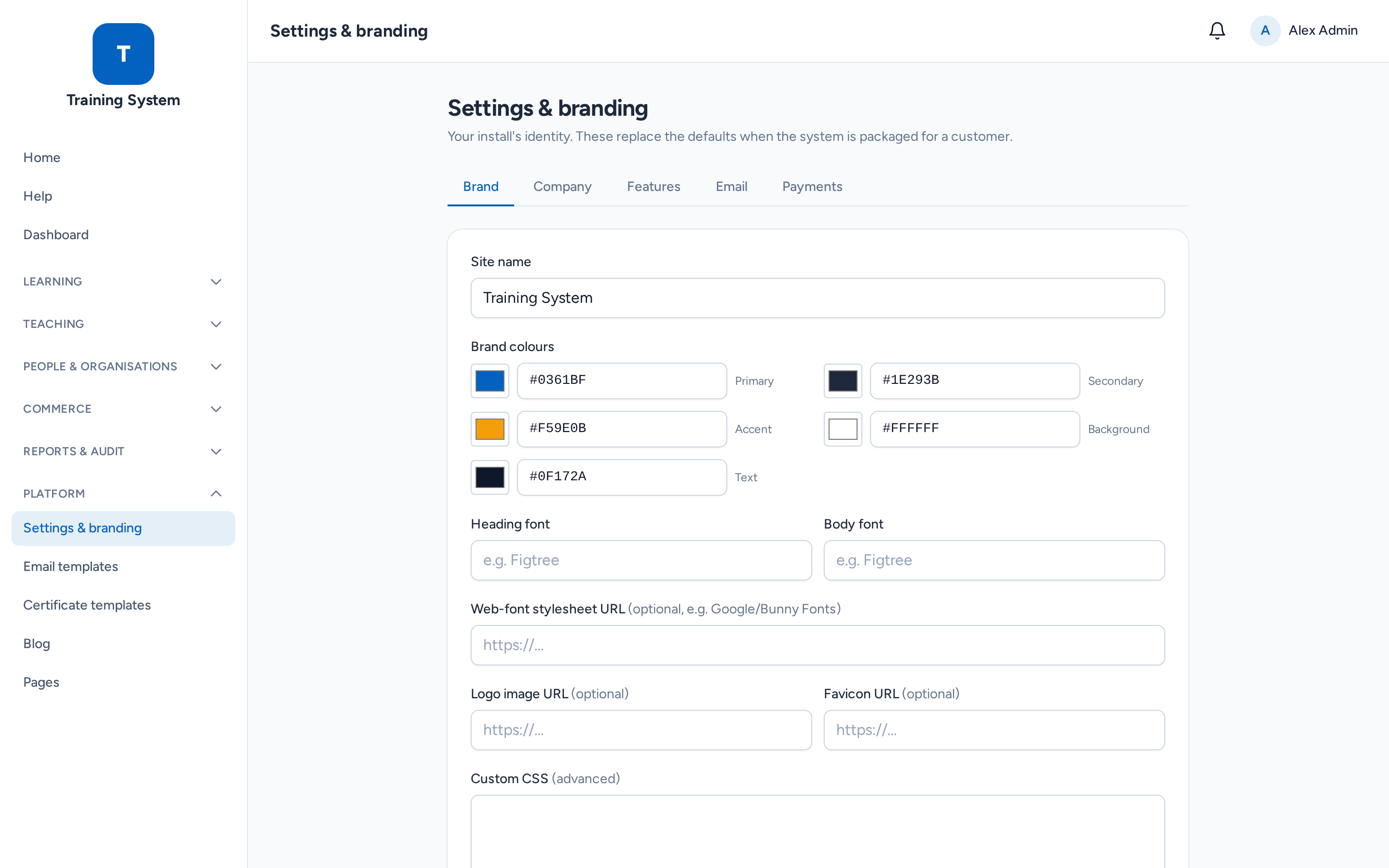Image resolution: width=1389 pixels, height=868 pixels.
Task: Click the Alex Admin avatar circle
Action: (1265, 31)
